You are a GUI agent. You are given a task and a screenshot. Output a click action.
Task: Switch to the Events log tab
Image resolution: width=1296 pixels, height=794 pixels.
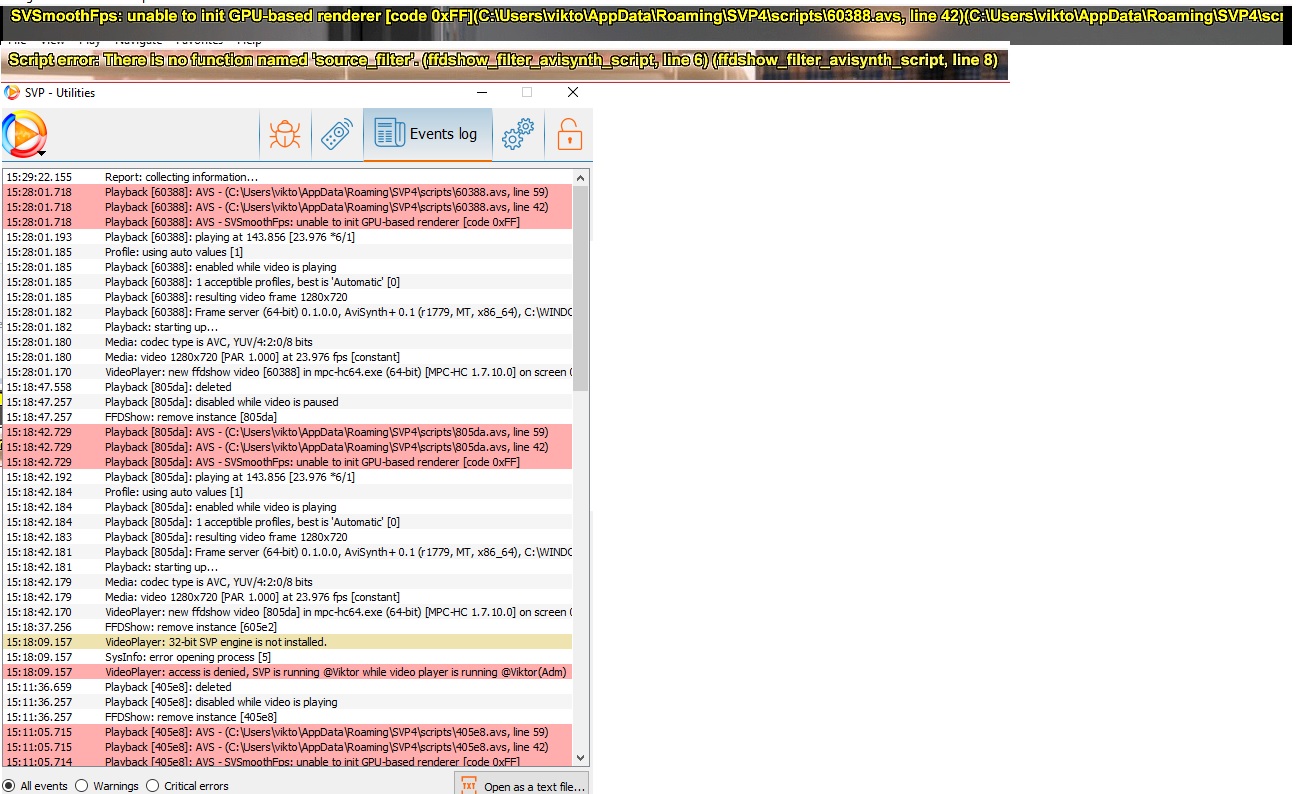[x=428, y=135]
